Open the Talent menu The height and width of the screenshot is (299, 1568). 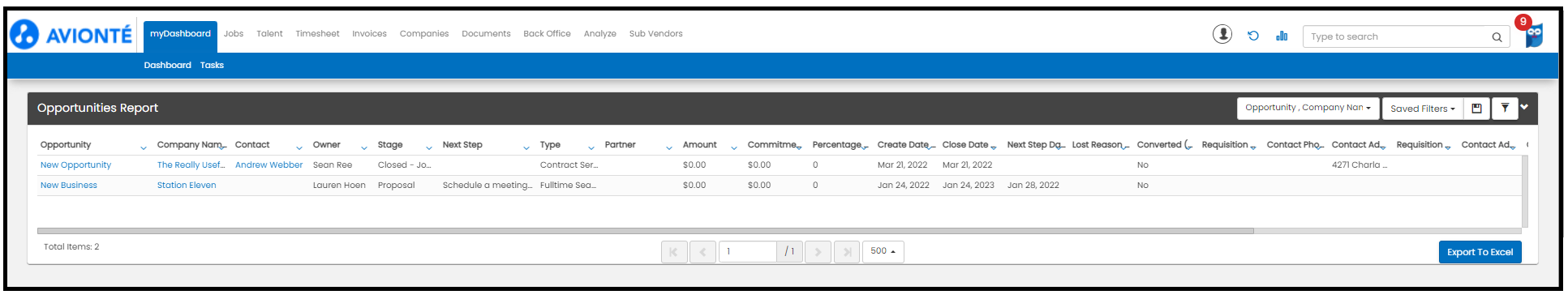coord(269,34)
